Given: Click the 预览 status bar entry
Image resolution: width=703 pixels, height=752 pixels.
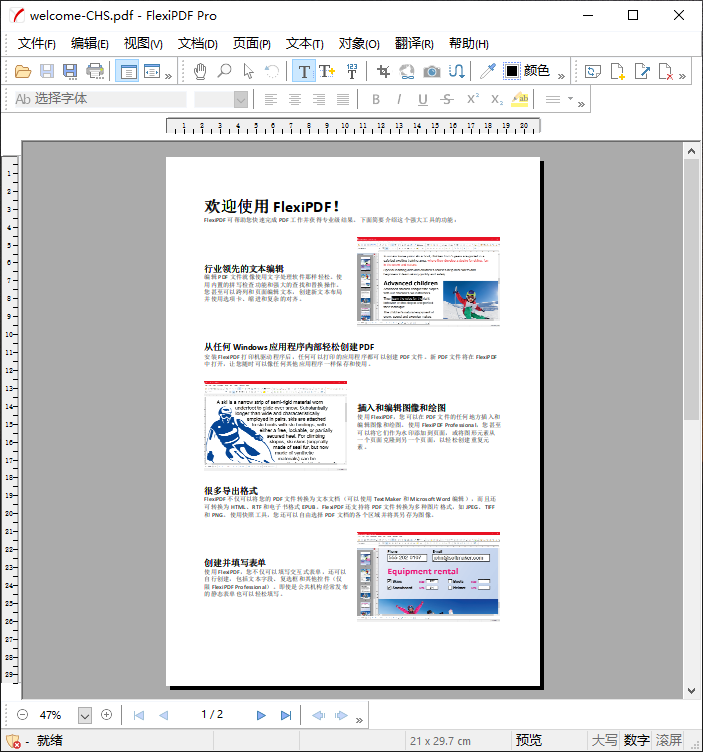Looking at the screenshot, I should click(x=528, y=740).
